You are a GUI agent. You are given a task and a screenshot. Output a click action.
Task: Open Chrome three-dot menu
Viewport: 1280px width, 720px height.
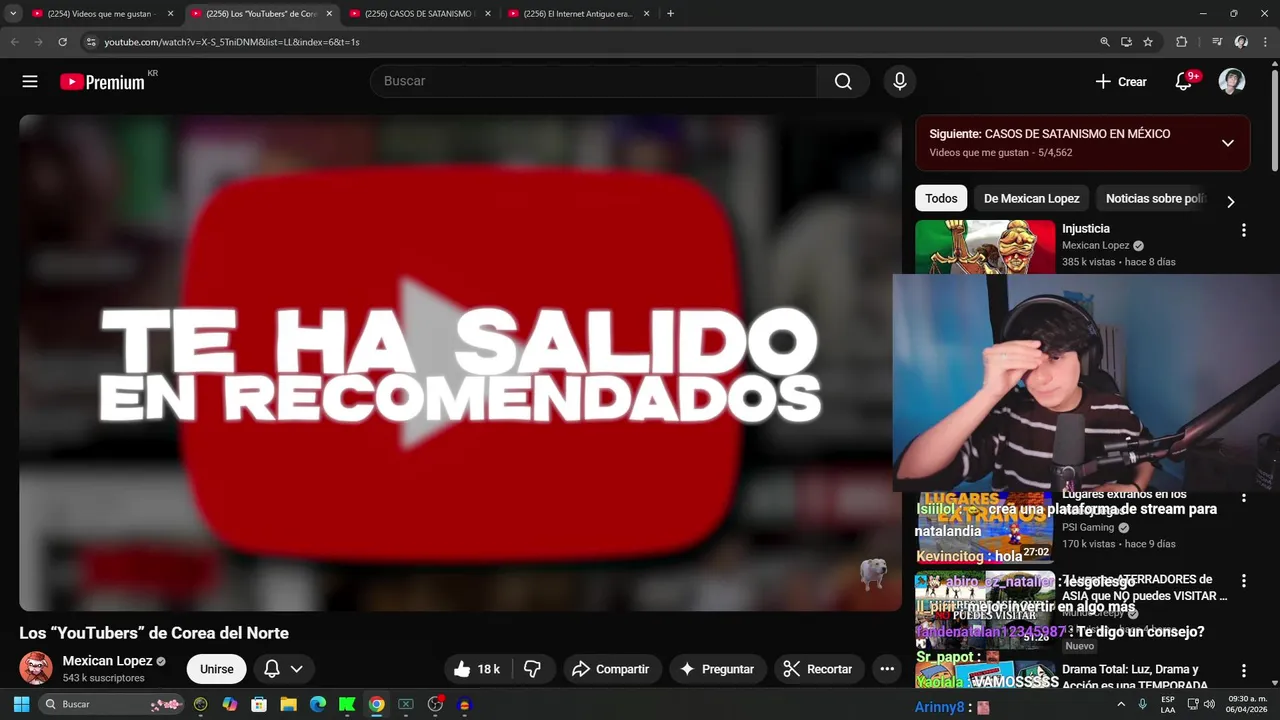[x=1266, y=42]
